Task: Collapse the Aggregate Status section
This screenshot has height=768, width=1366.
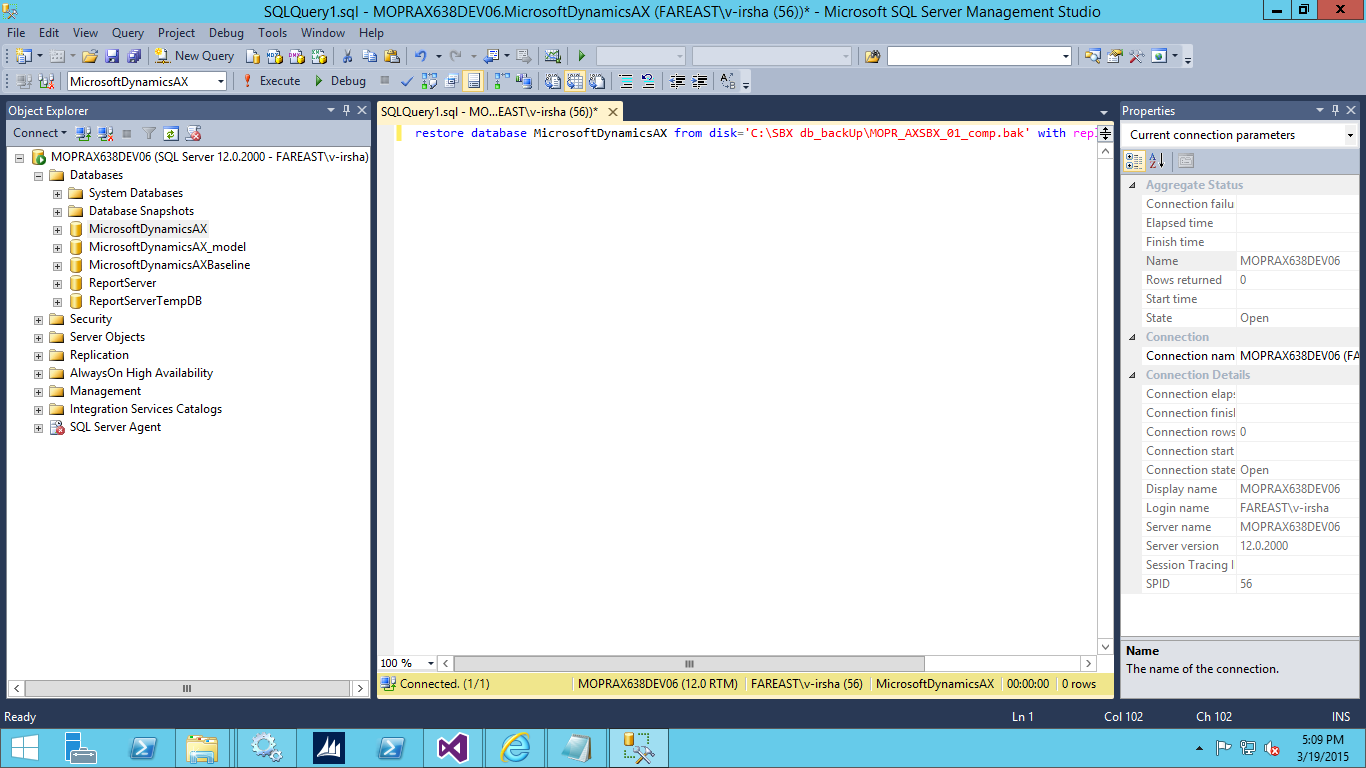Action: click(x=1133, y=185)
